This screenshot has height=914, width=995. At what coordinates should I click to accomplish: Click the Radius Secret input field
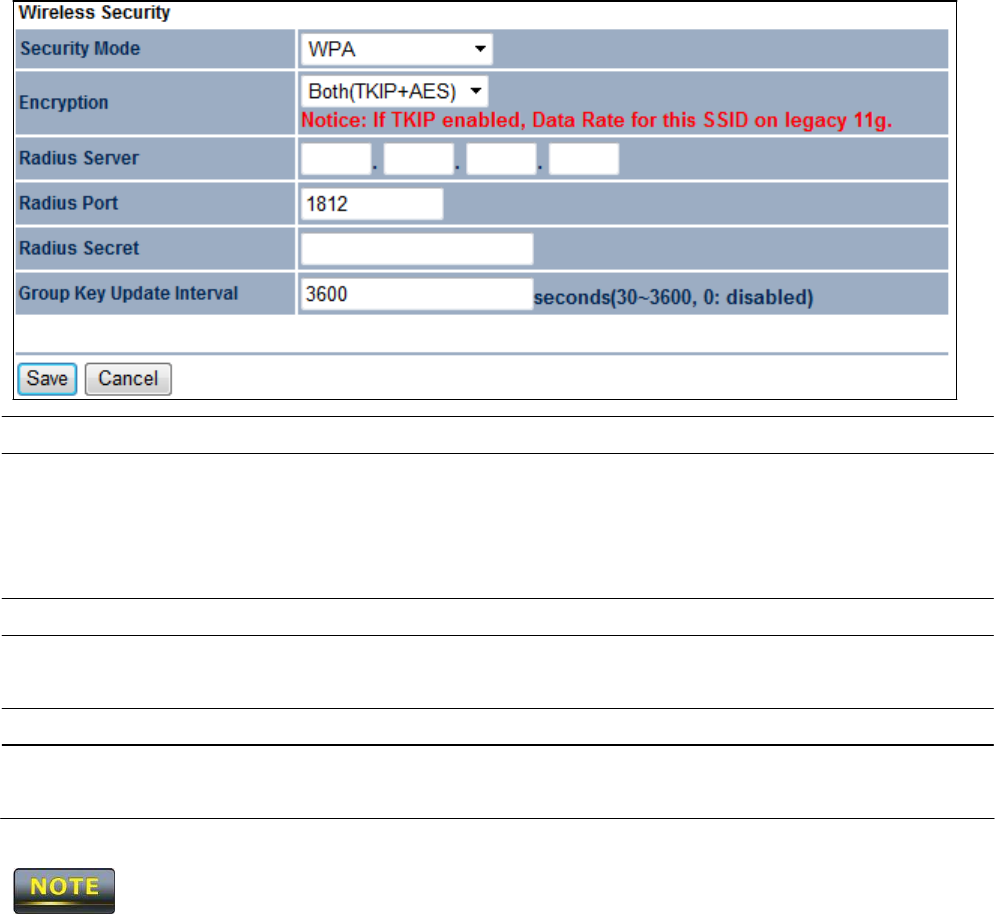pos(417,249)
